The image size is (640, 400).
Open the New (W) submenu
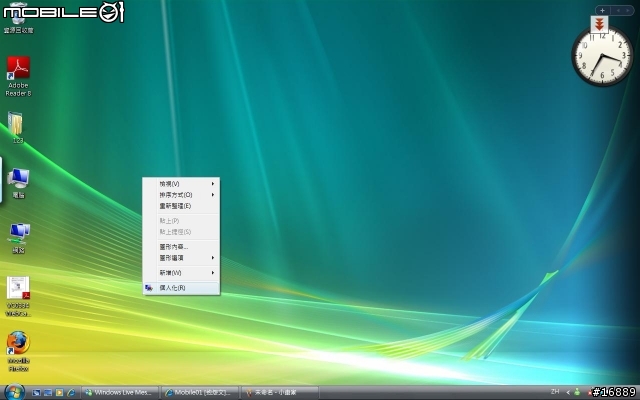pos(181,273)
